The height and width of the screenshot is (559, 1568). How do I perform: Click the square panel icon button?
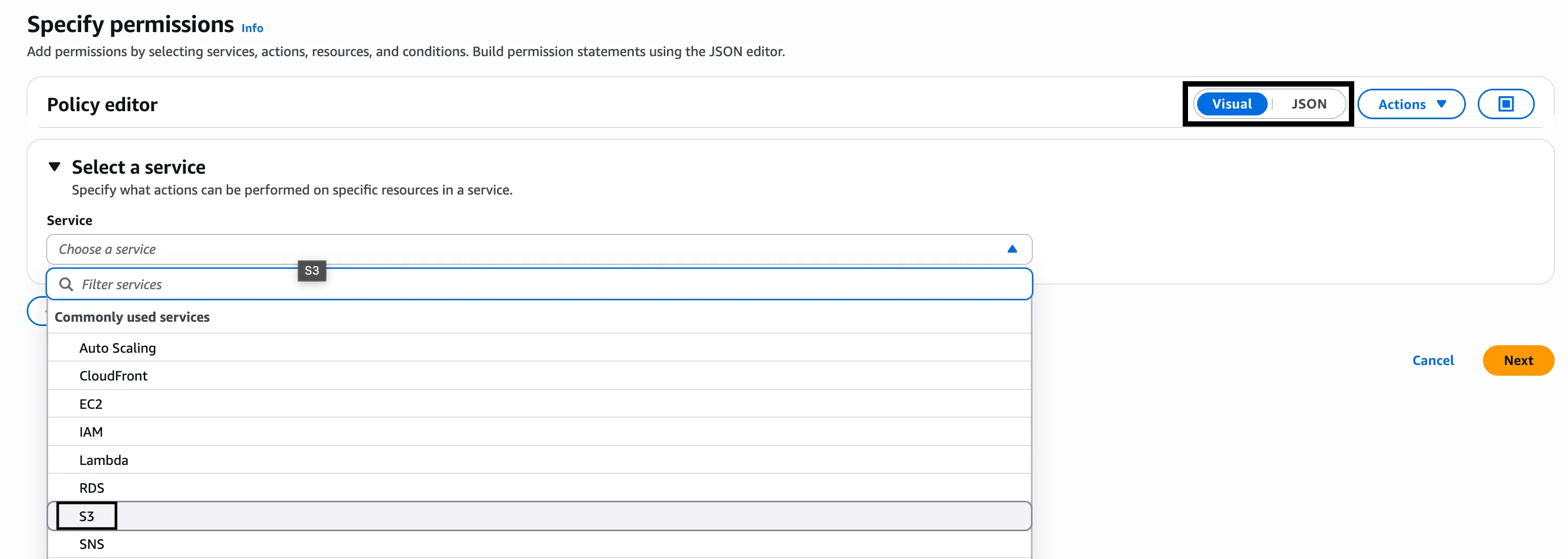coord(1505,104)
